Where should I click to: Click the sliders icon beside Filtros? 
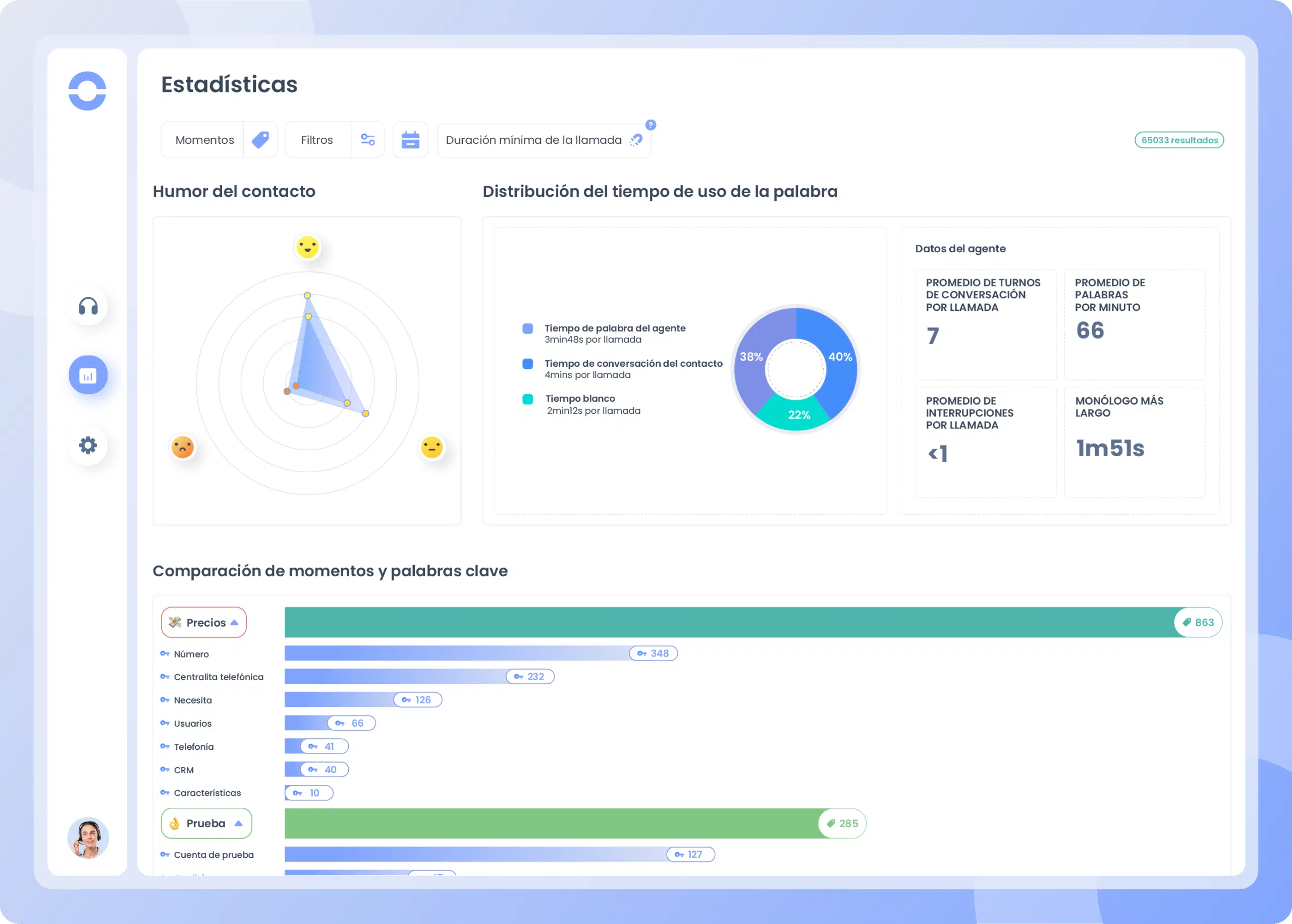click(368, 140)
